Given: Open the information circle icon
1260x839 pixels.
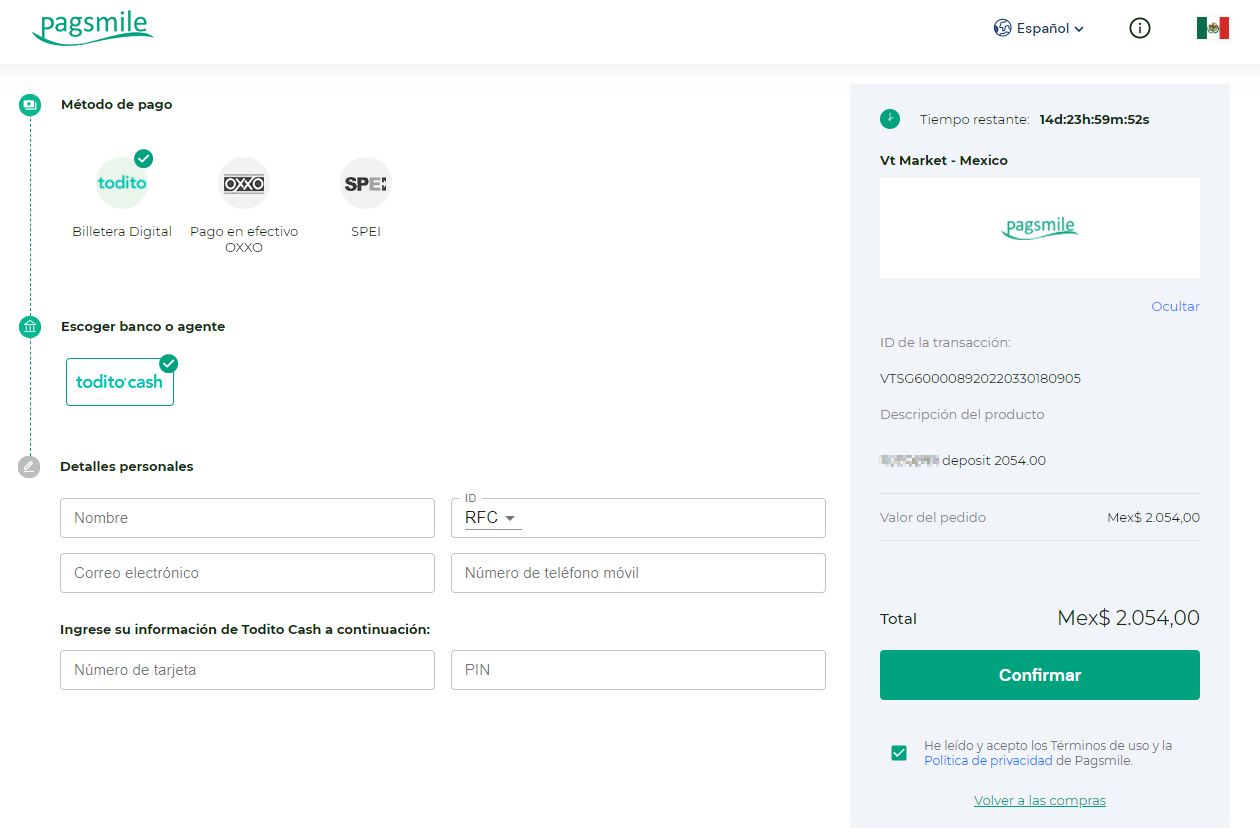Looking at the screenshot, I should [x=1139, y=28].
